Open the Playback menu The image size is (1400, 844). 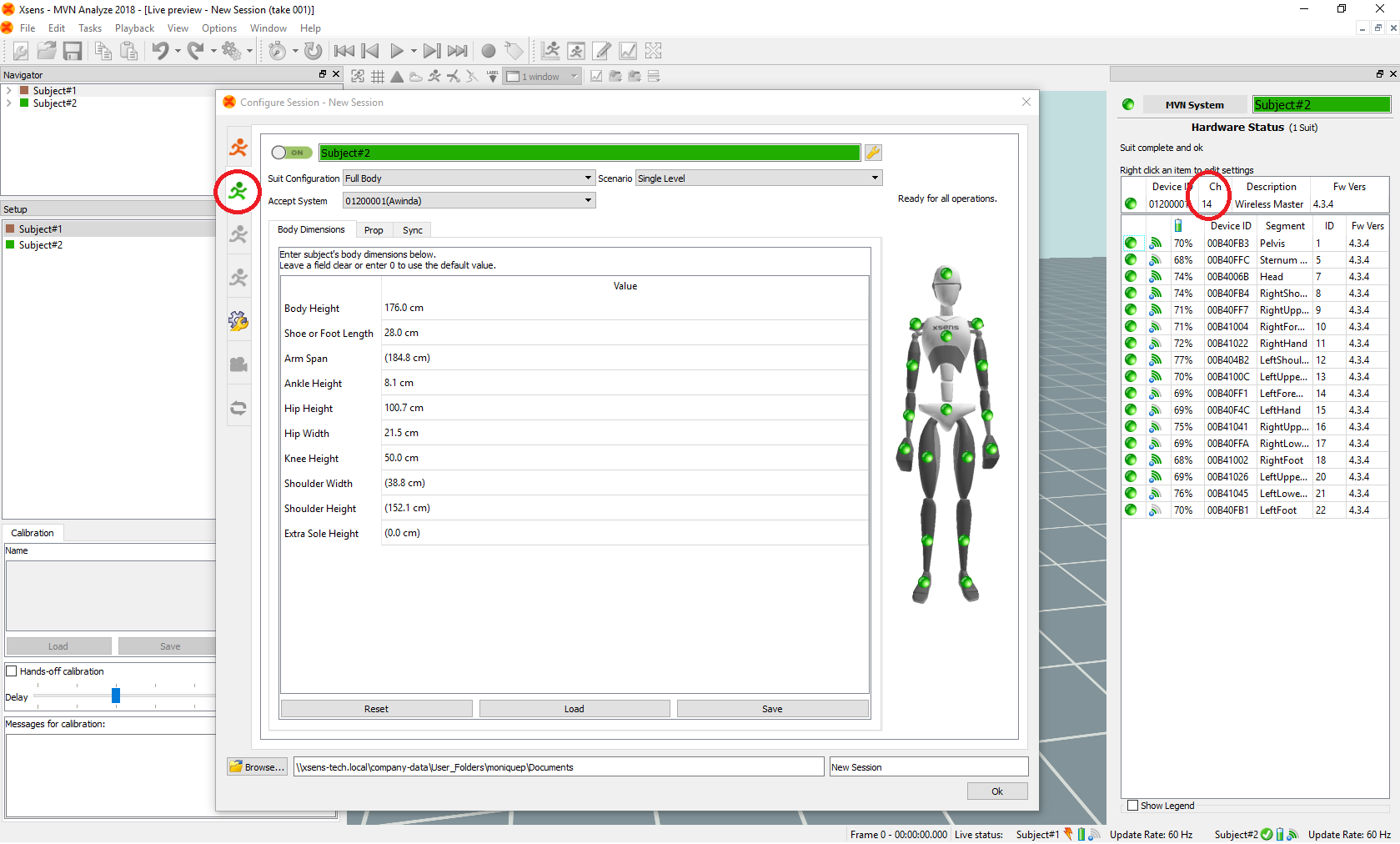click(x=134, y=28)
